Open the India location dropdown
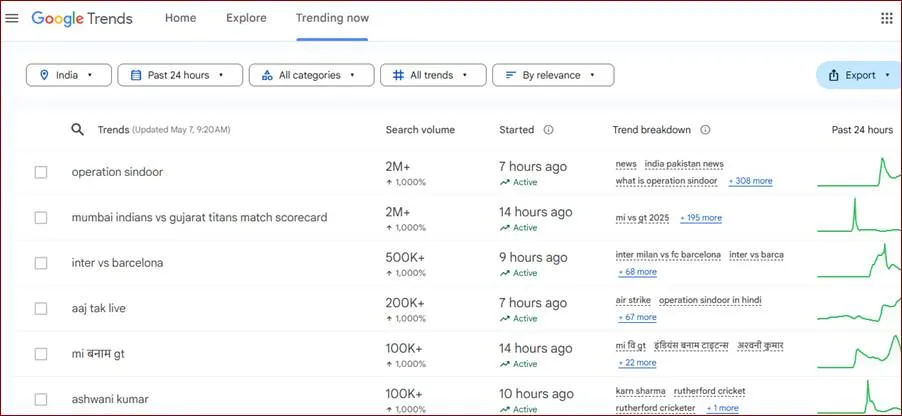 [69, 75]
